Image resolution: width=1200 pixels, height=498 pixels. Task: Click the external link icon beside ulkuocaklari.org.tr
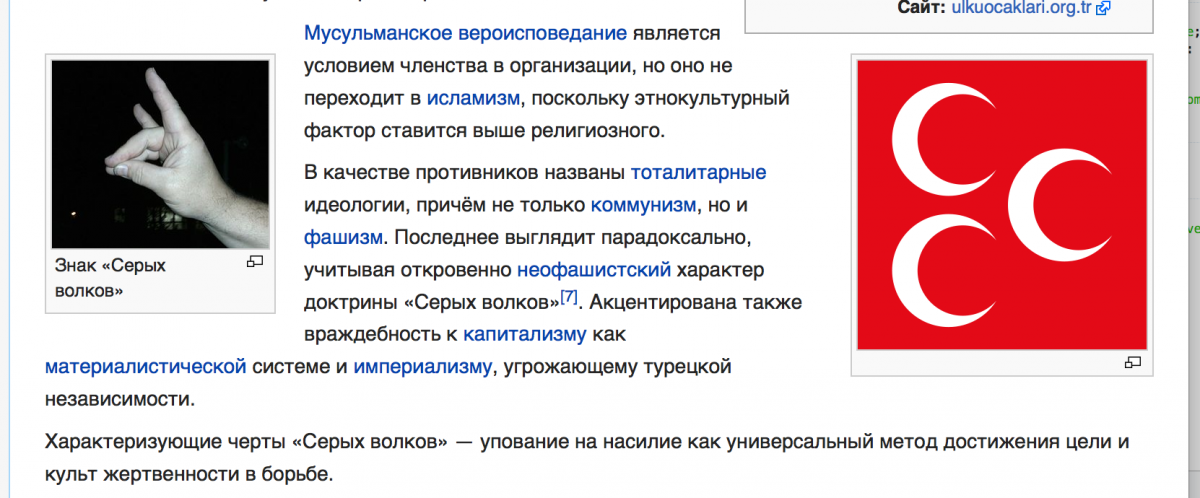click(x=1104, y=8)
